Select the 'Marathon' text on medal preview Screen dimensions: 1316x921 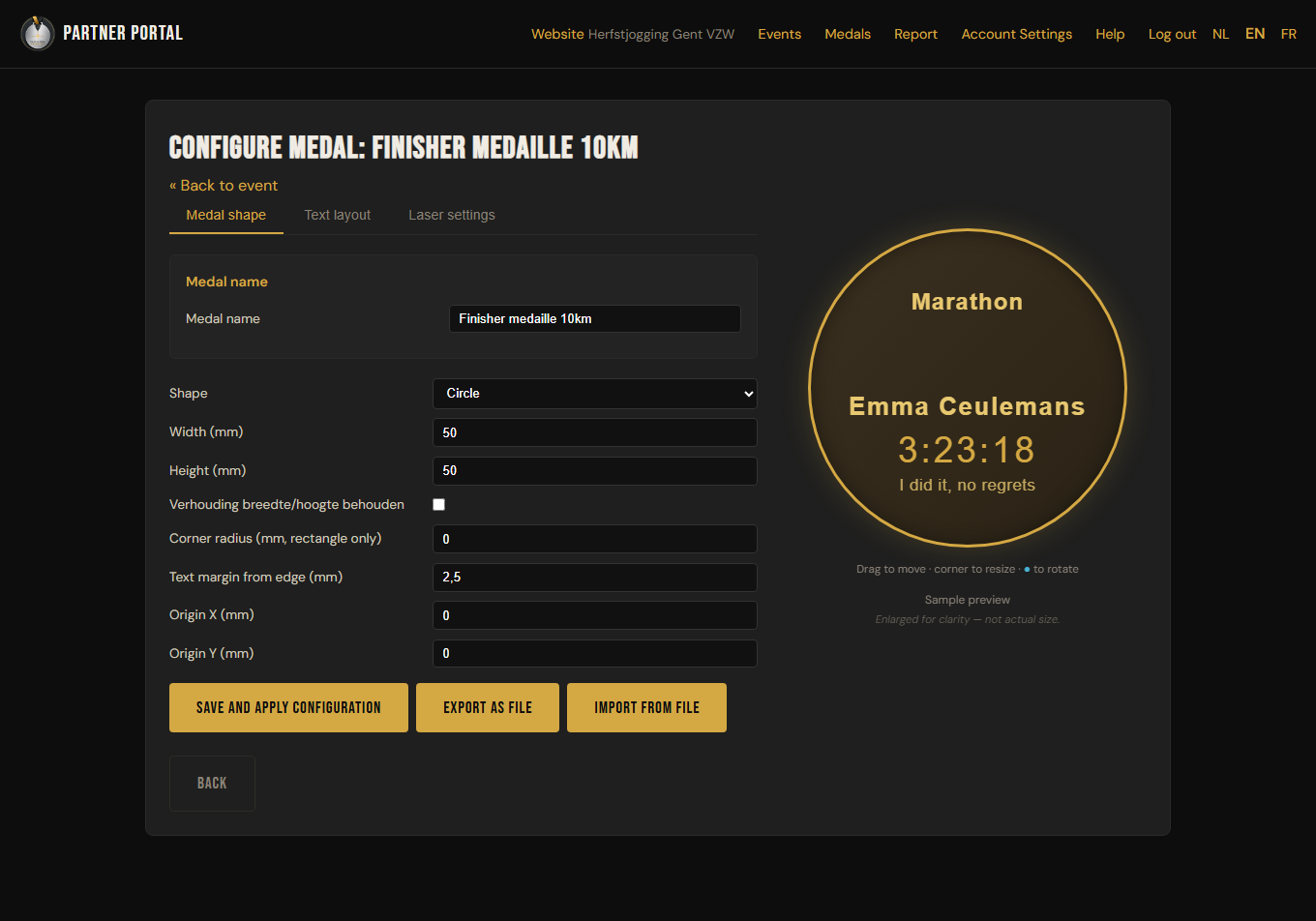click(967, 302)
